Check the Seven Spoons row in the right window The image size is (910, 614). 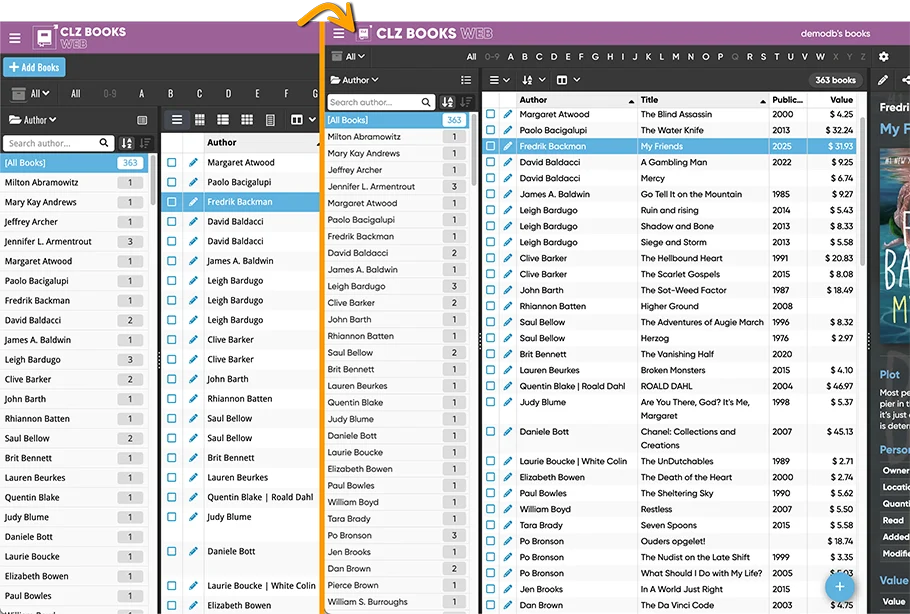click(490, 525)
